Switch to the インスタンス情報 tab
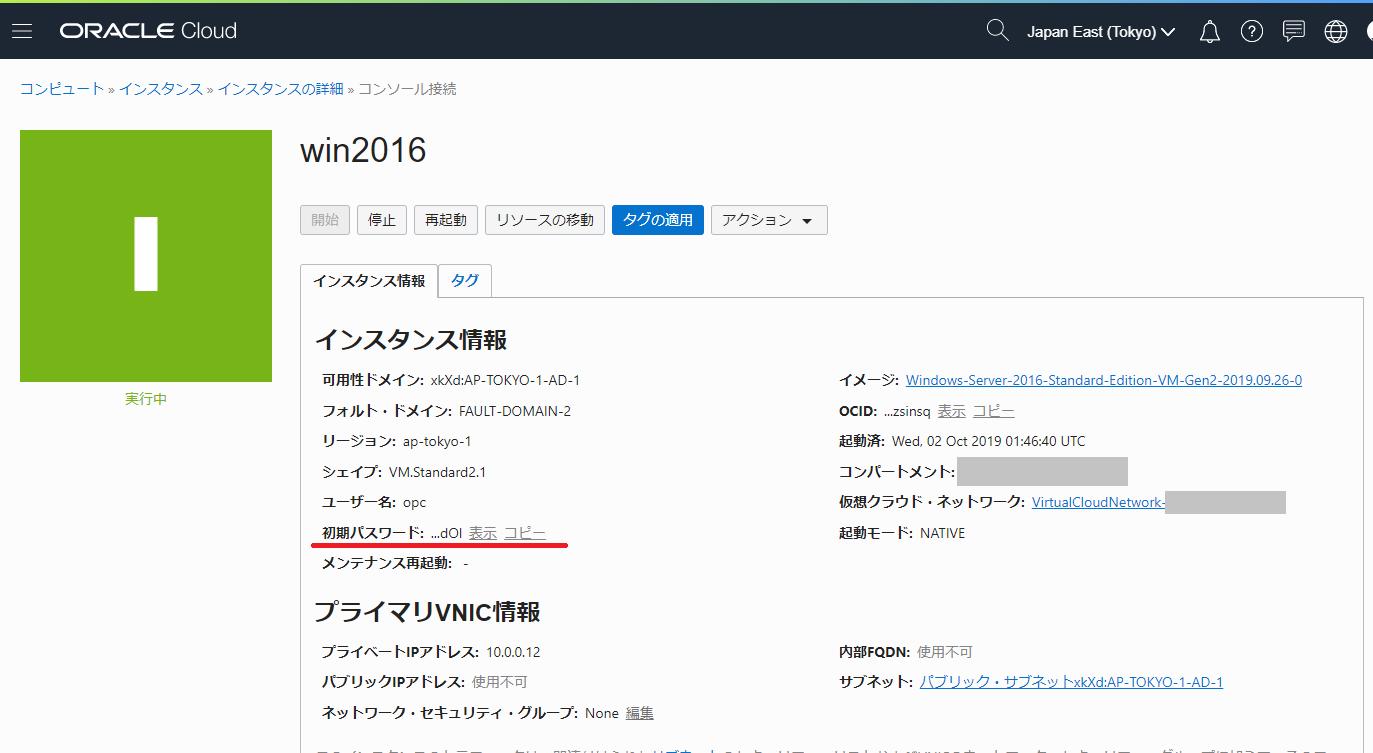 click(x=369, y=281)
